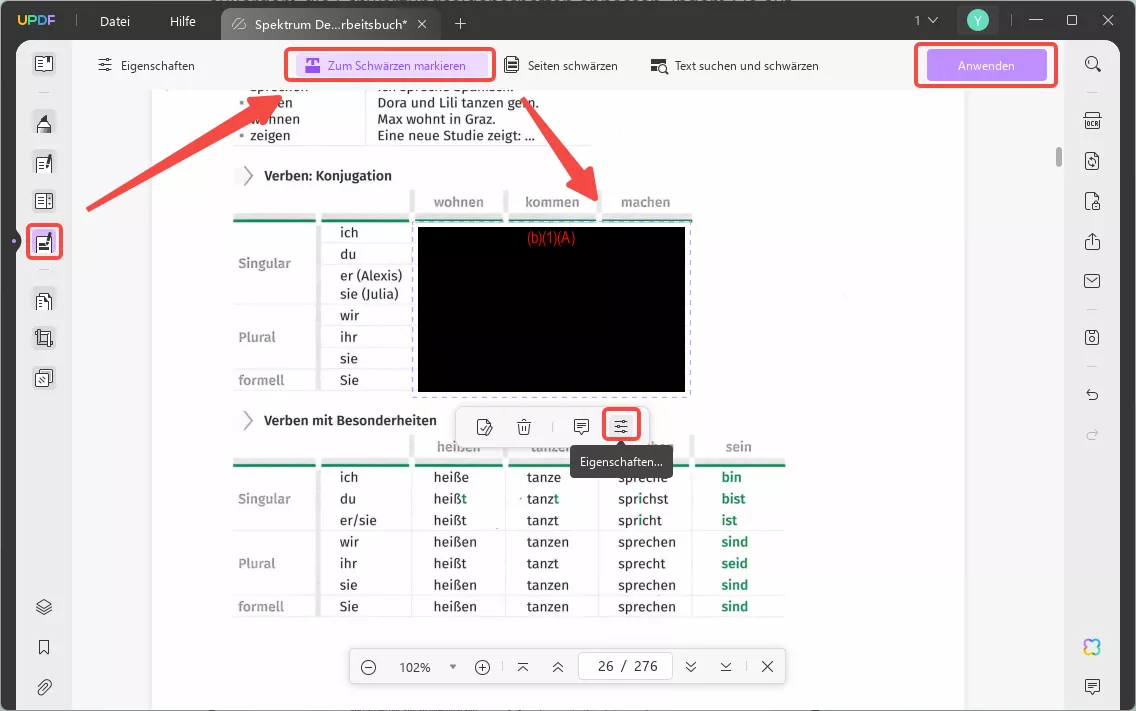Select the black redaction rectangle

point(551,309)
